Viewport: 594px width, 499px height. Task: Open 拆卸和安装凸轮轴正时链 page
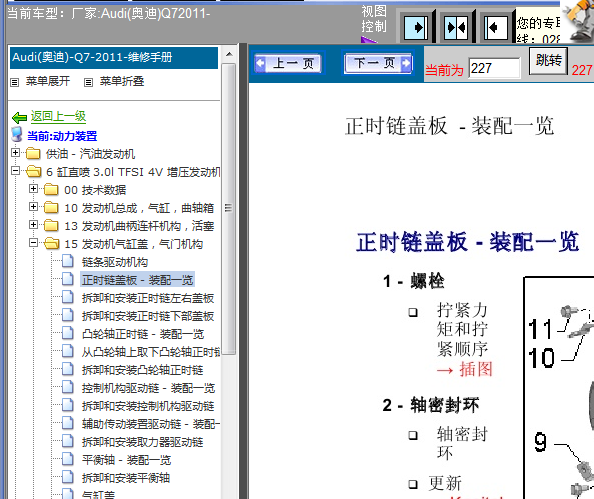click(x=143, y=370)
